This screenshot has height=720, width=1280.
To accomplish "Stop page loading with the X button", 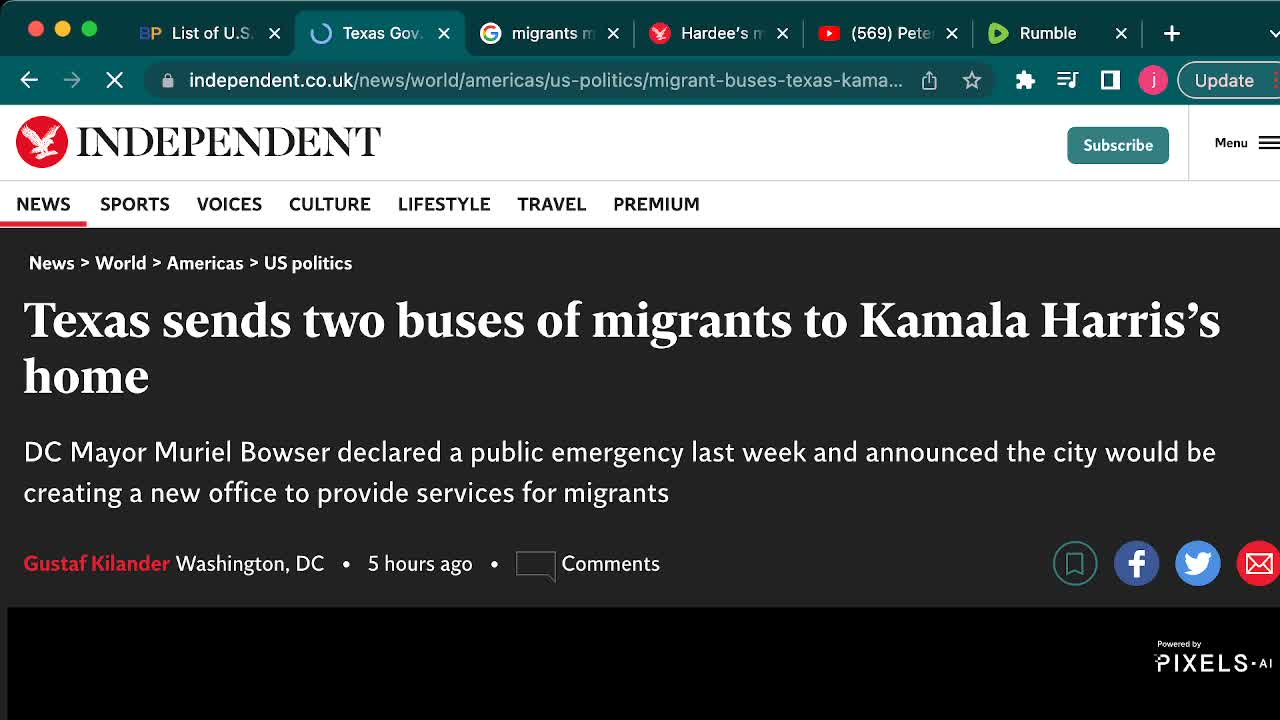I will (115, 80).
